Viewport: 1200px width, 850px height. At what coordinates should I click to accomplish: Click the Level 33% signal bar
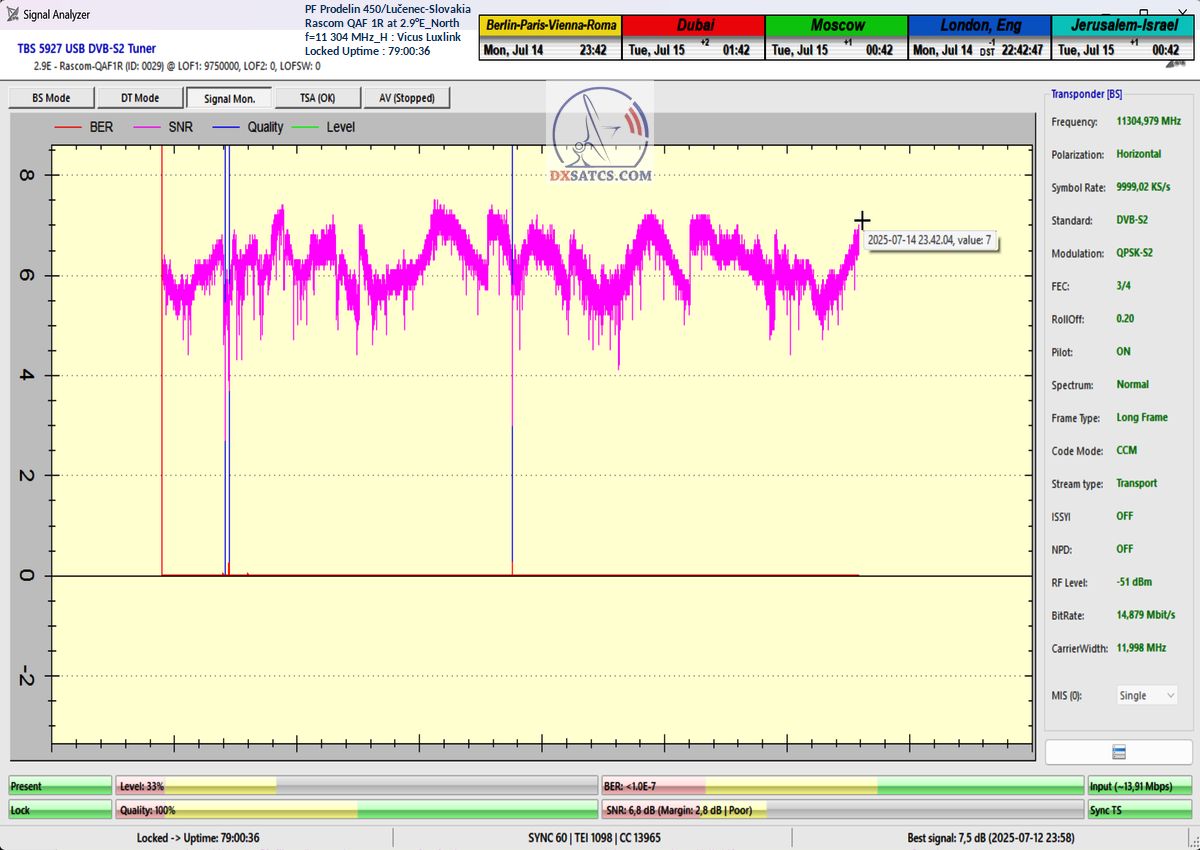pos(356,786)
